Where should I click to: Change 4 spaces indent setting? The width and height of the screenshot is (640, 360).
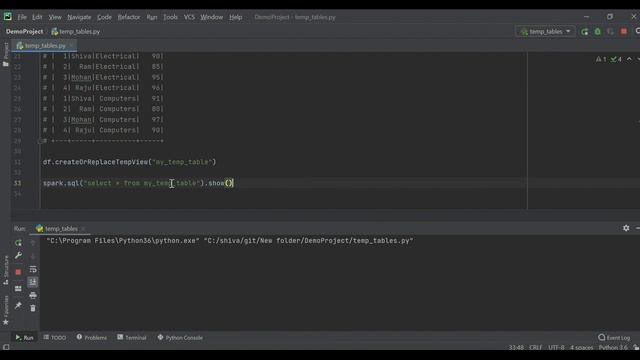pos(581,347)
